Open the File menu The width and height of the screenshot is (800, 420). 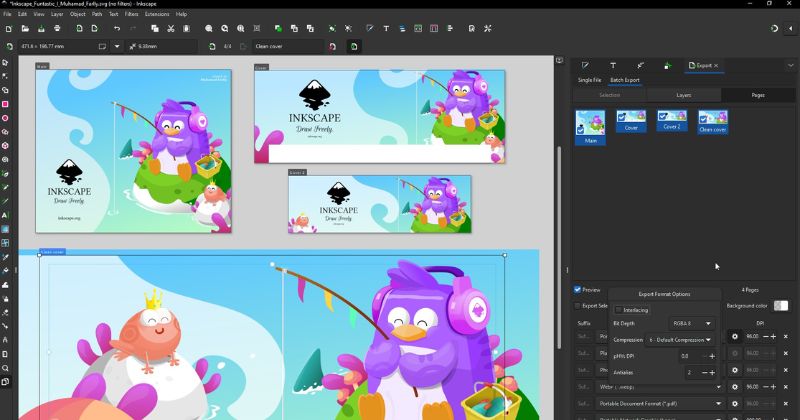pyautogui.click(x=7, y=14)
